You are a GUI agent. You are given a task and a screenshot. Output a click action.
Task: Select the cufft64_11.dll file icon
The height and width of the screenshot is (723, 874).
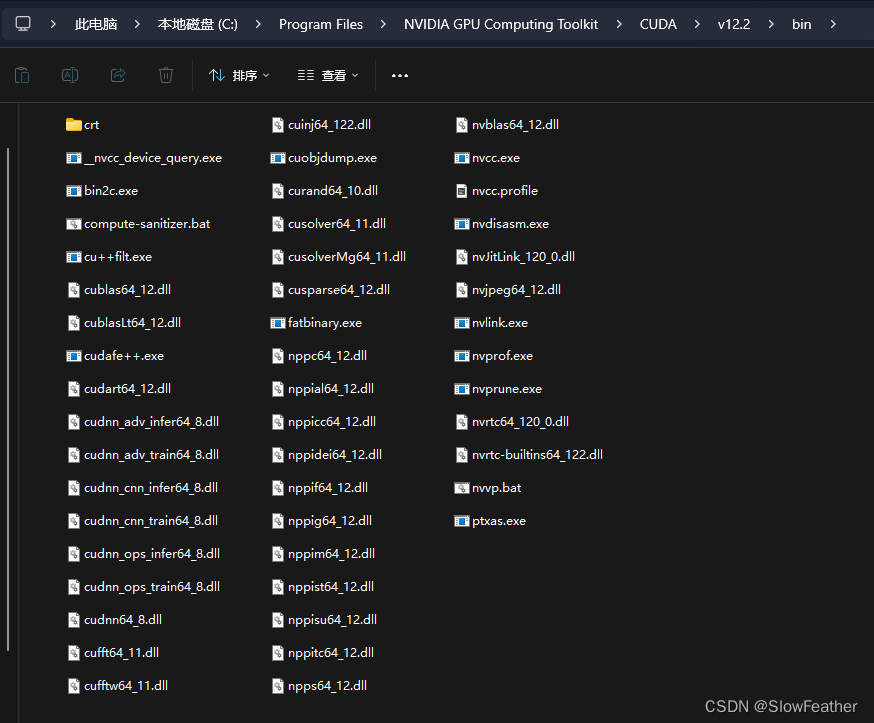click(74, 652)
